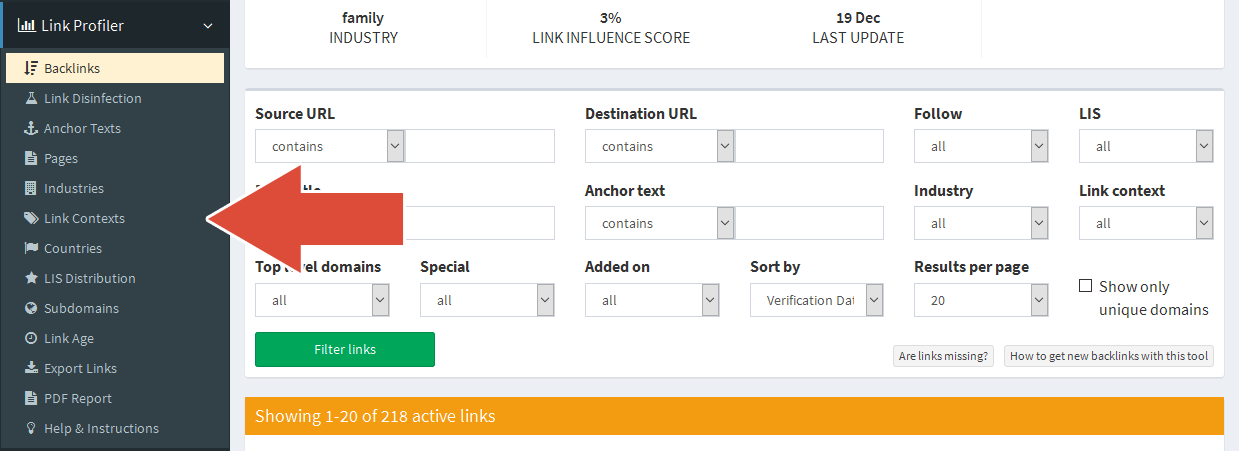Image resolution: width=1239 pixels, height=451 pixels.
Task: Open LIS Distribution from the sidebar
Action: click(x=115, y=278)
